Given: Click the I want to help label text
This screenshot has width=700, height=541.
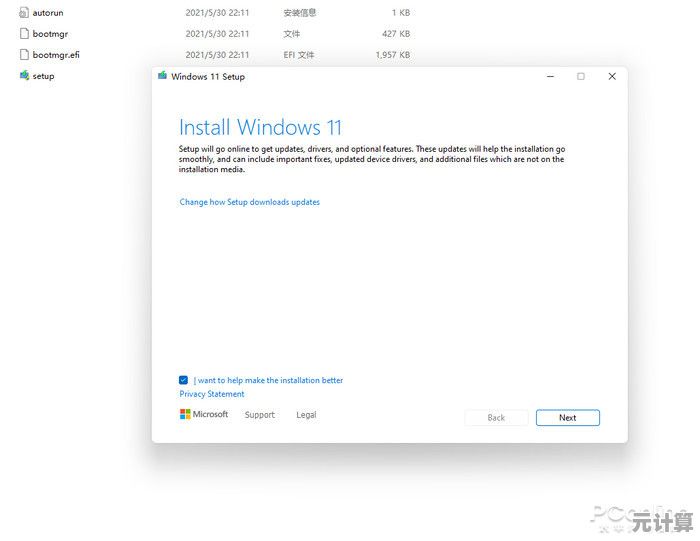Looking at the screenshot, I should pyautogui.click(x=268, y=380).
